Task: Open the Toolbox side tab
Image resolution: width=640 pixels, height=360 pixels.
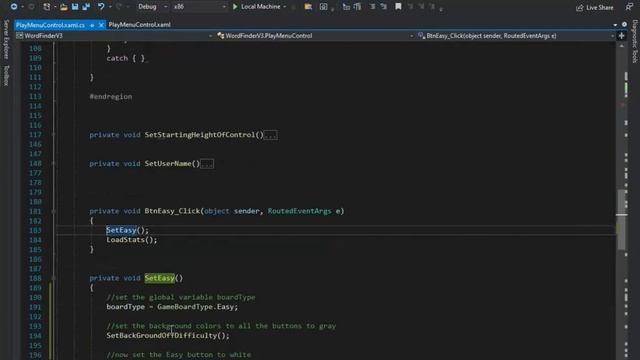Action: 6,76
